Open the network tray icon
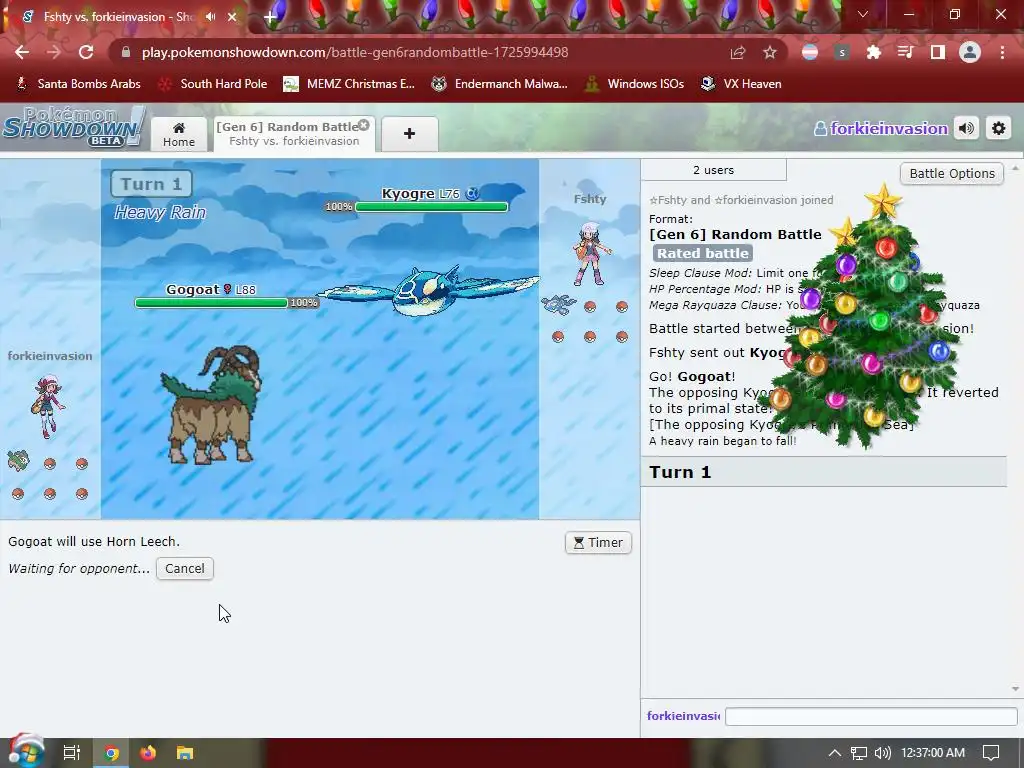 (x=859, y=753)
